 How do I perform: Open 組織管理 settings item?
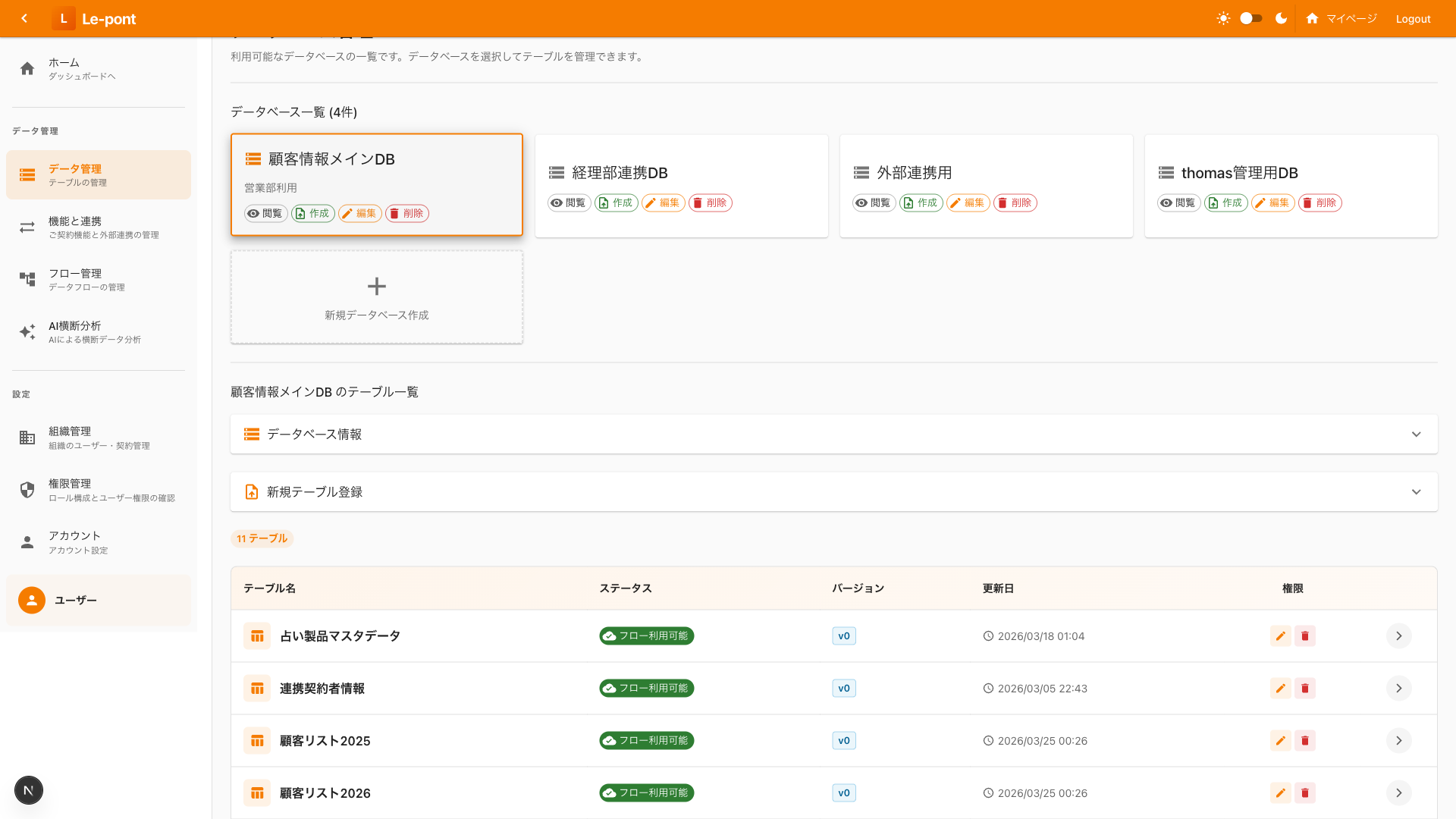click(99, 438)
